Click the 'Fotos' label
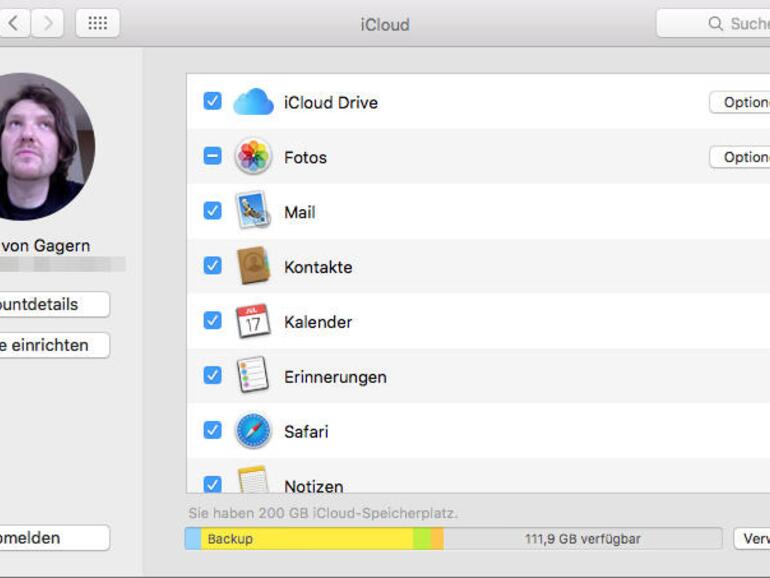The image size is (770, 578). point(305,158)
